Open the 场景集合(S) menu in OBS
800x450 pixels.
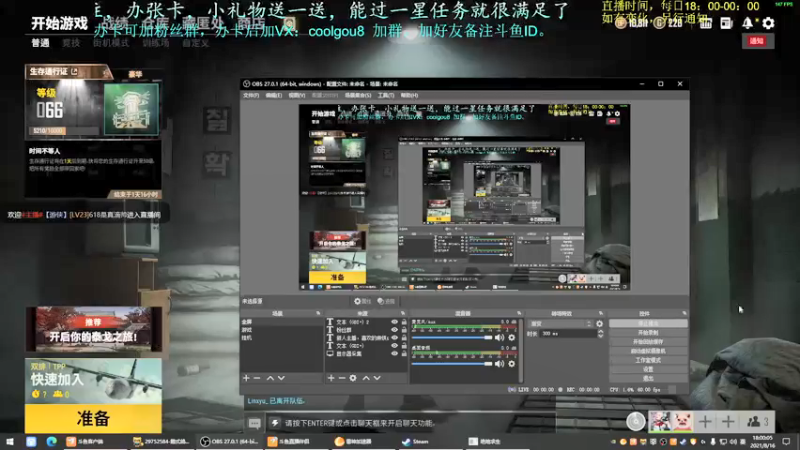[x=358, y=95]
